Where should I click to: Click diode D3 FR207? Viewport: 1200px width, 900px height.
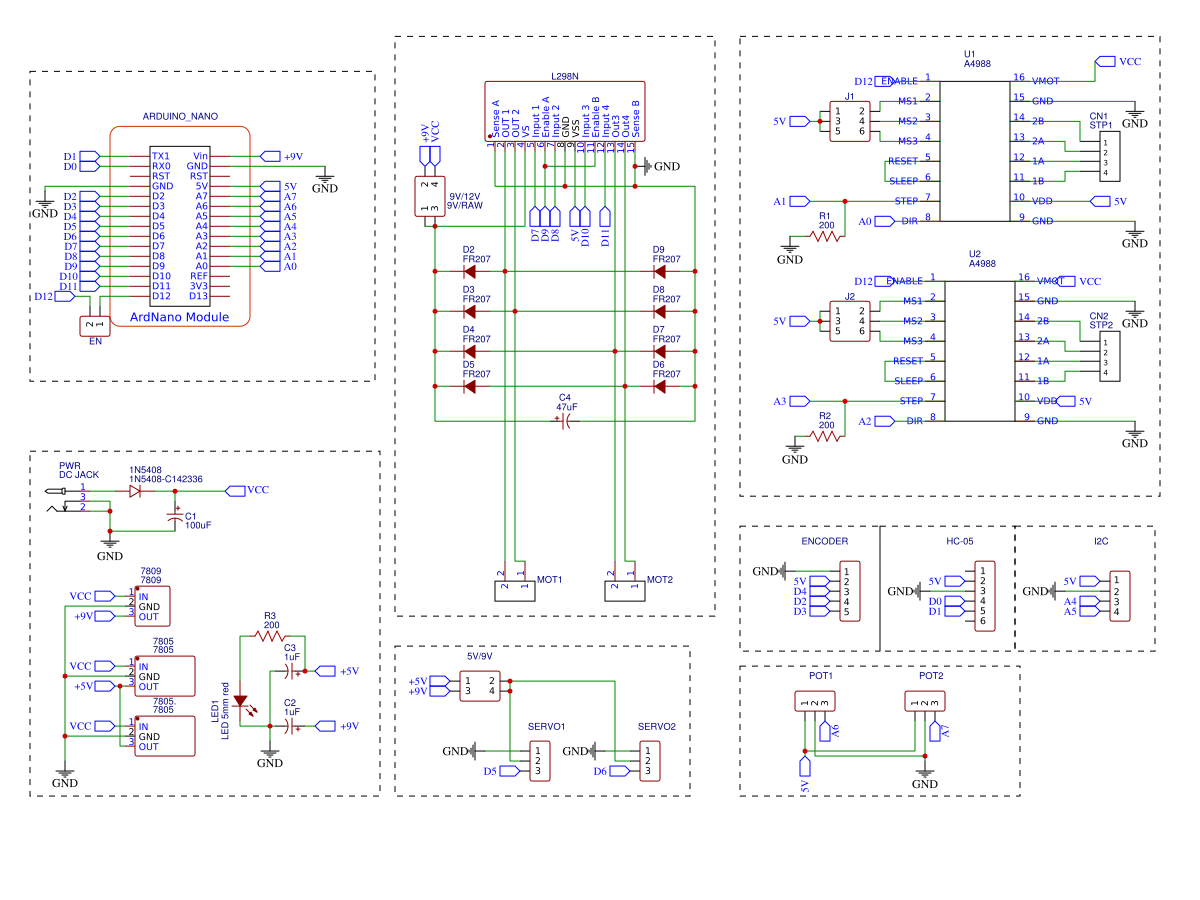tap(469, 311)
